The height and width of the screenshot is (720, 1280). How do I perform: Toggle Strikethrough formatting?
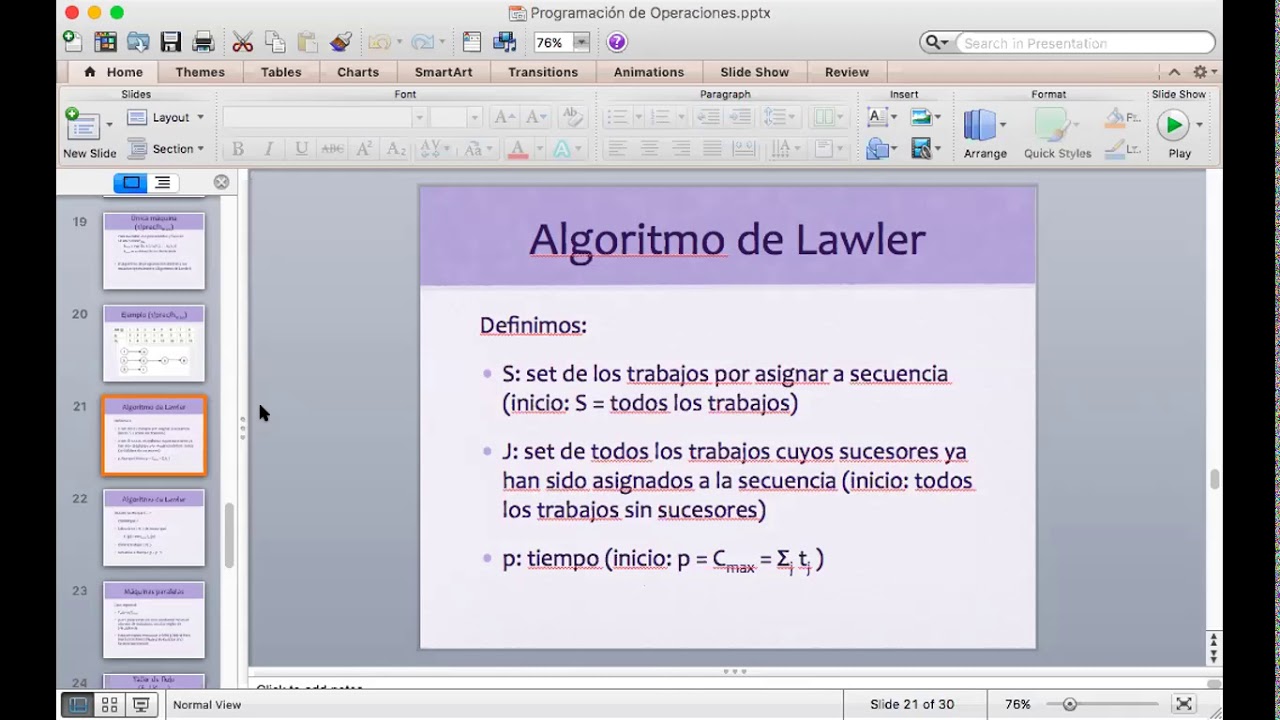332,149
